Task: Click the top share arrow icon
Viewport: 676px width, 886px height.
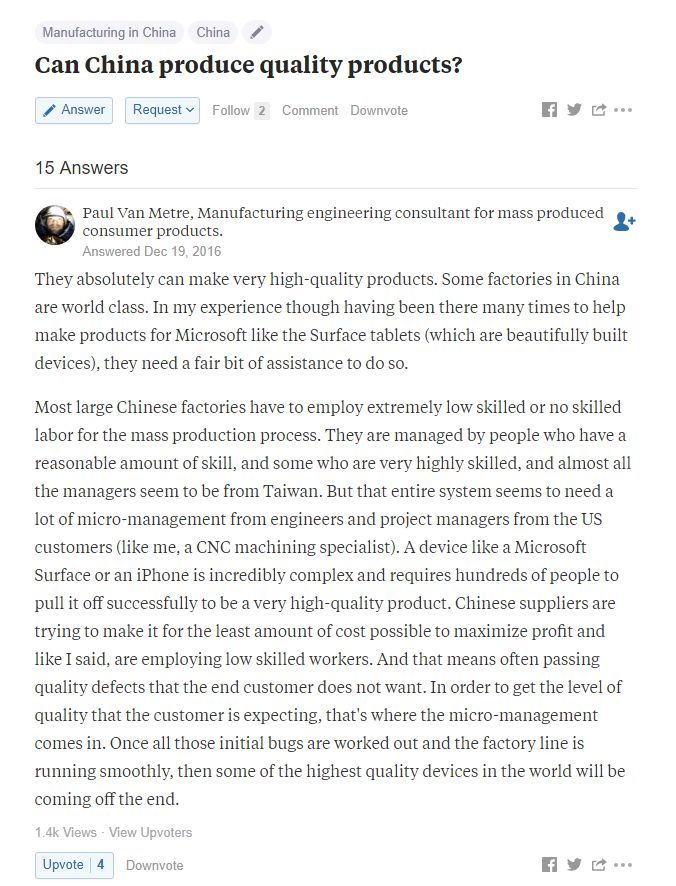Action: click(599, 110)
